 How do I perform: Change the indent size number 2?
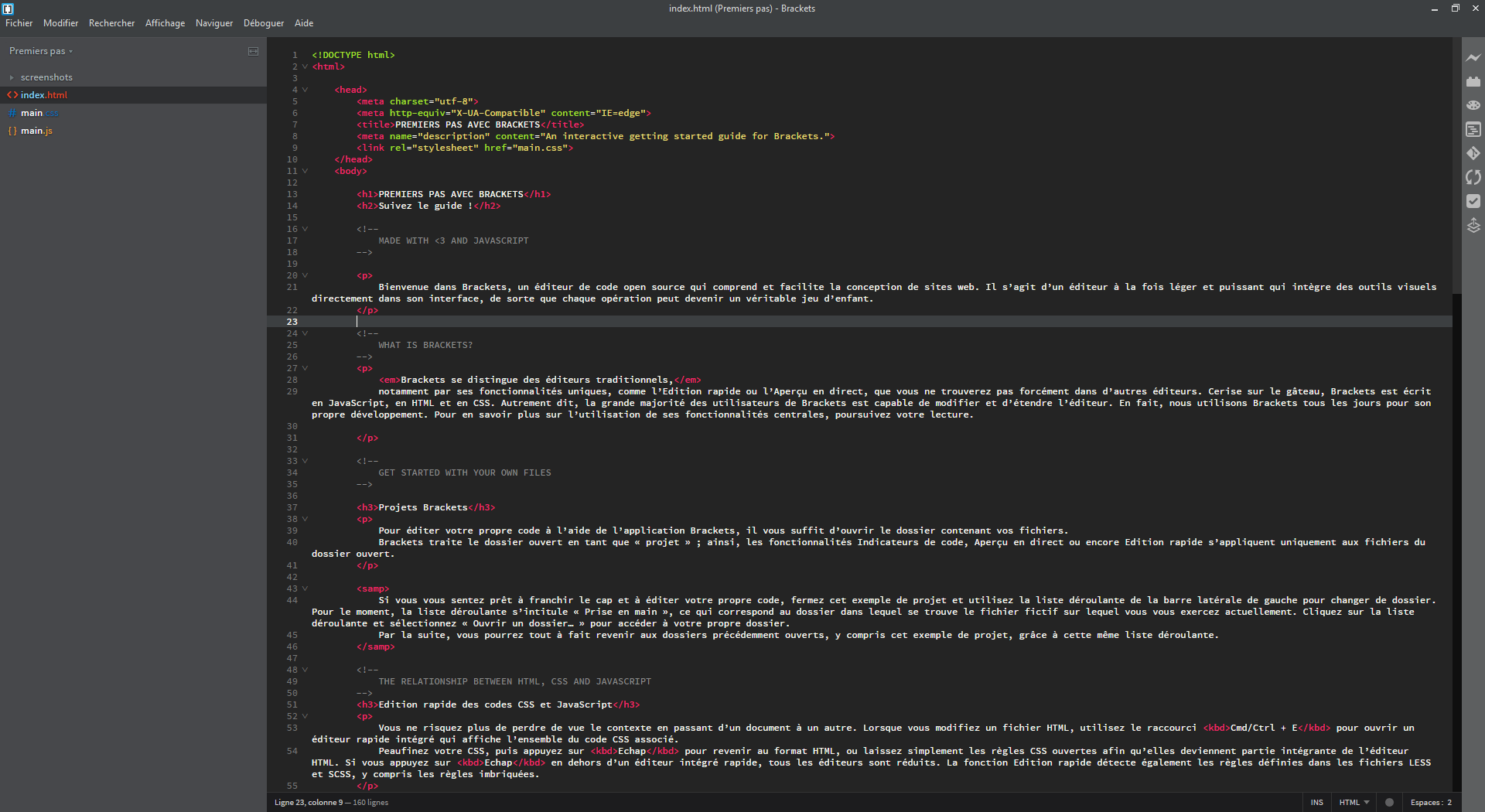pyautogui.click(x=1449, y=802)
